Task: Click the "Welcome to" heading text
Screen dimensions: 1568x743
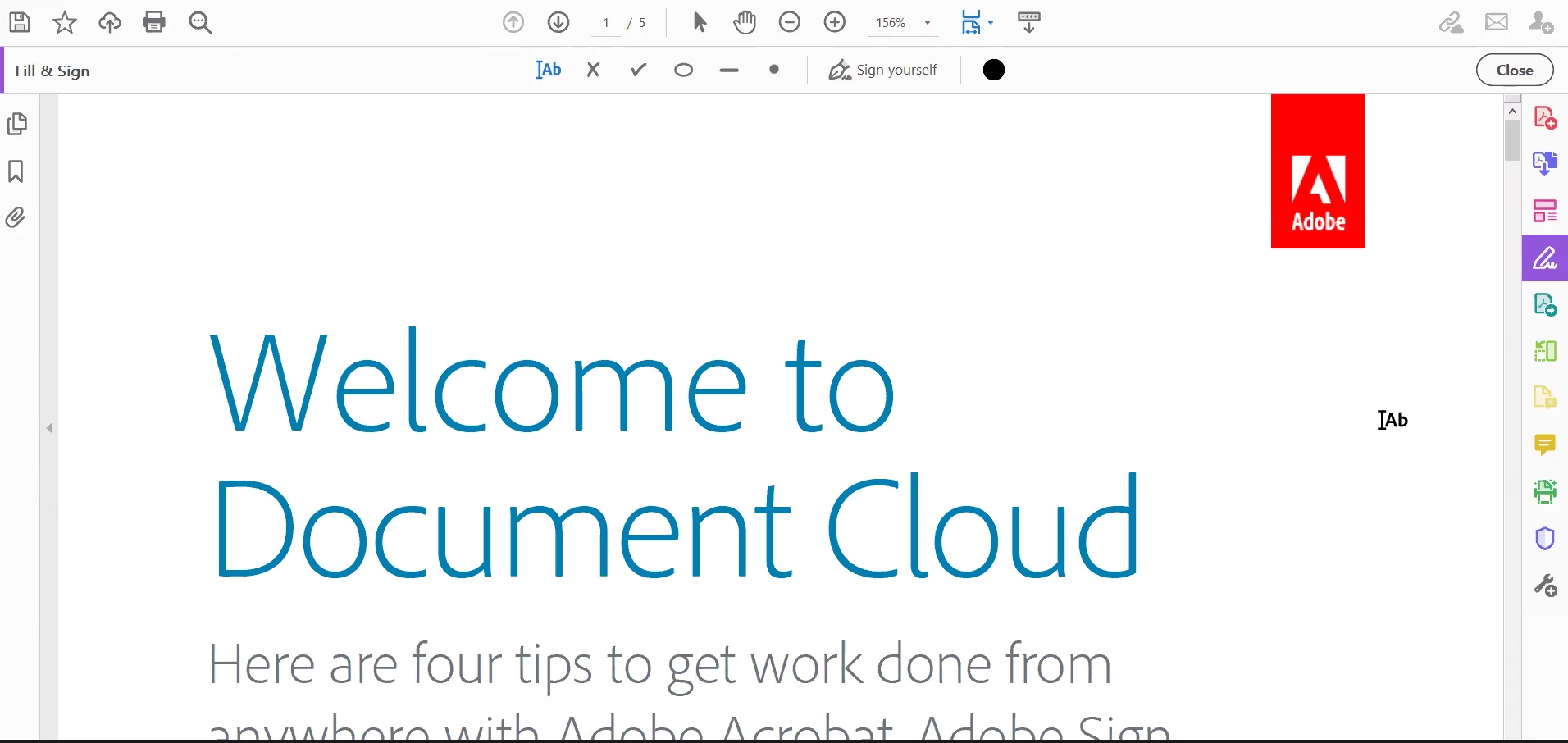Action: (x=552, y=381)
